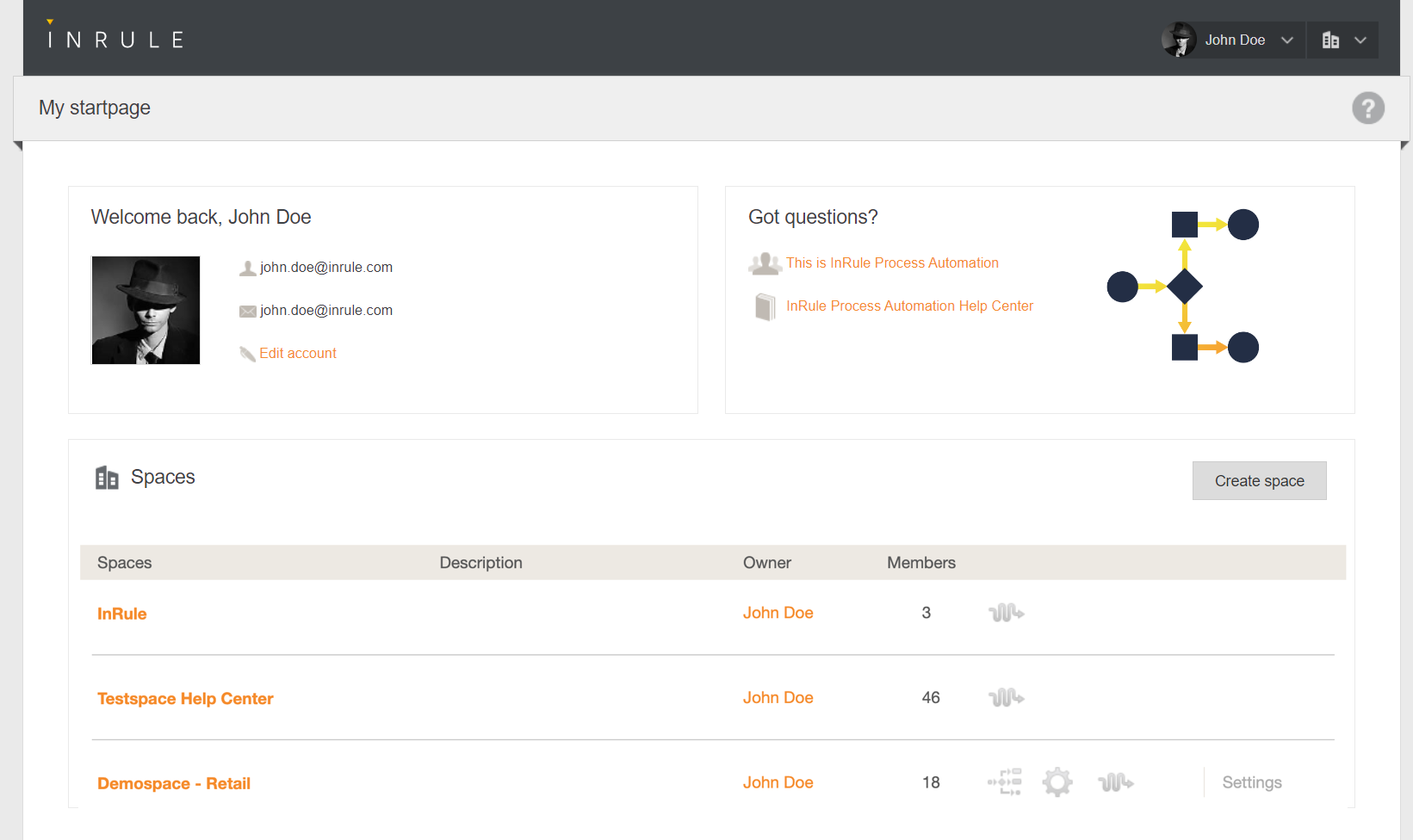
Task: Click monitor icon in Testspace Help Center row
Action: tap(1006, 698)
